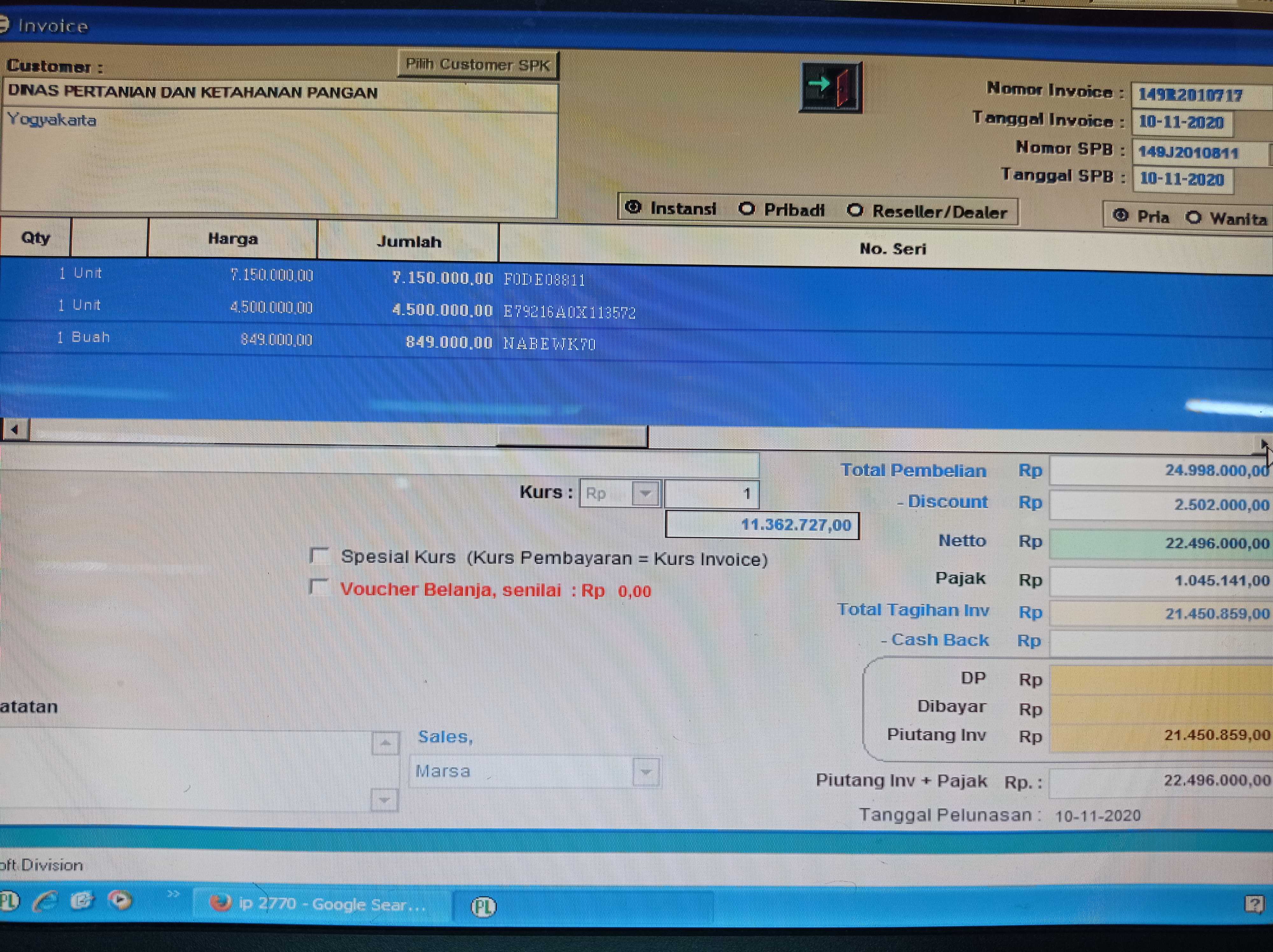Open Internet Explorer from quick launch
The width and height of the screenshot is (1273, 952).
coord(46,901)
